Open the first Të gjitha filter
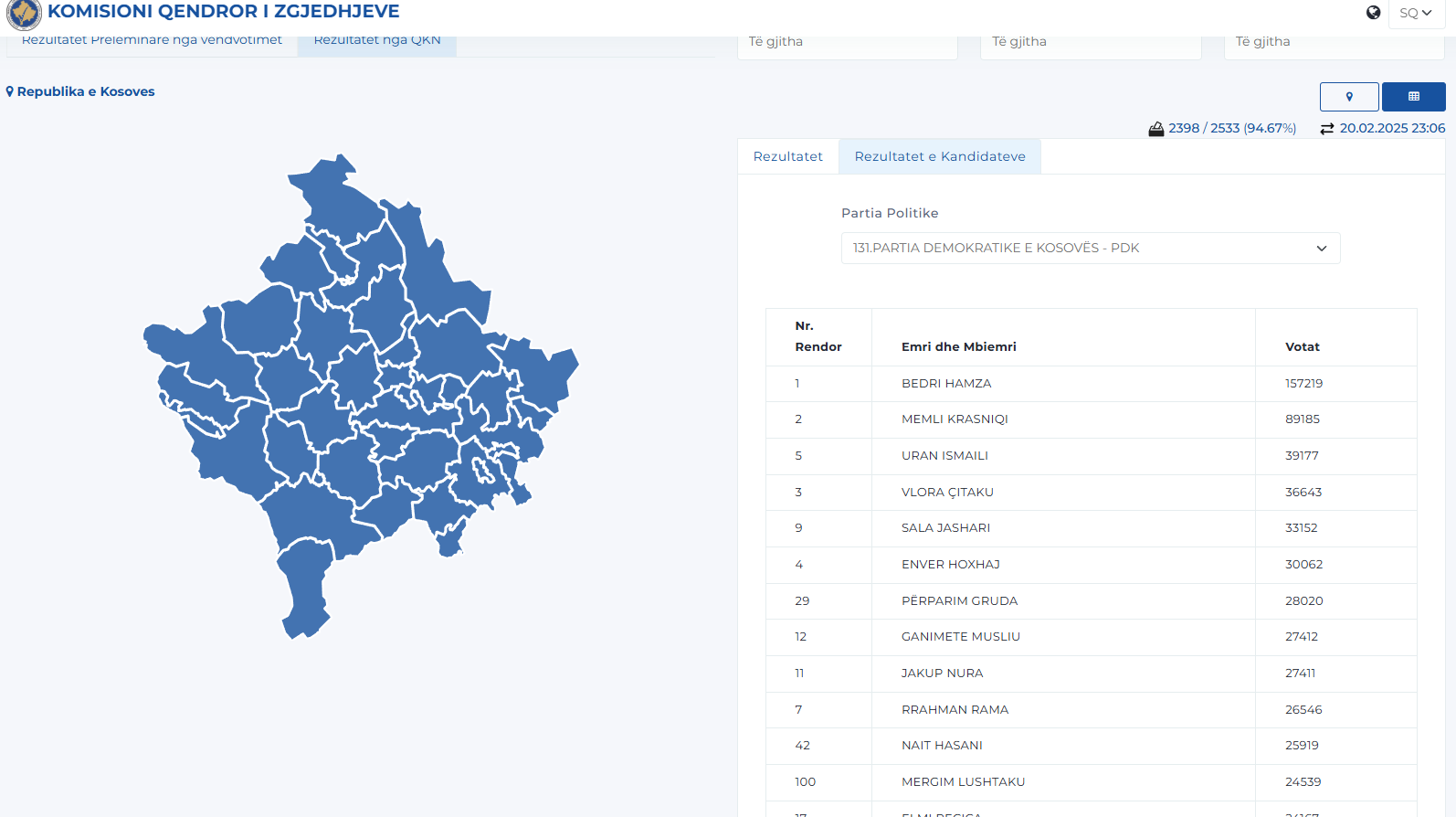The height and width of the screenshot is (817, 1456). pyautogui.click(x=847, y=43)
